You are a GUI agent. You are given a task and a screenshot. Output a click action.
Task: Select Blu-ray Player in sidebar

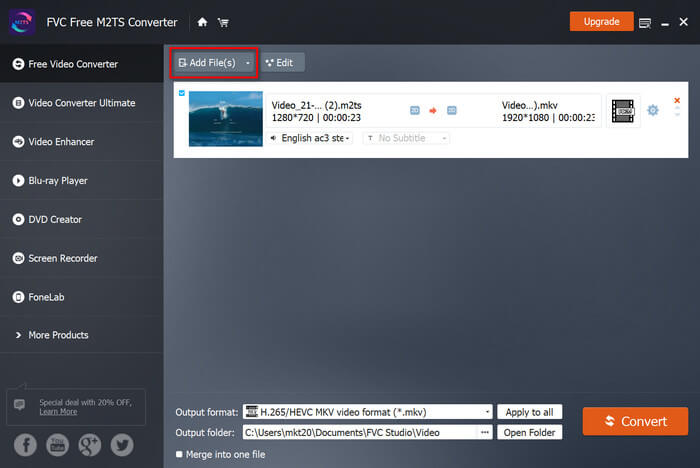(82, 181)
